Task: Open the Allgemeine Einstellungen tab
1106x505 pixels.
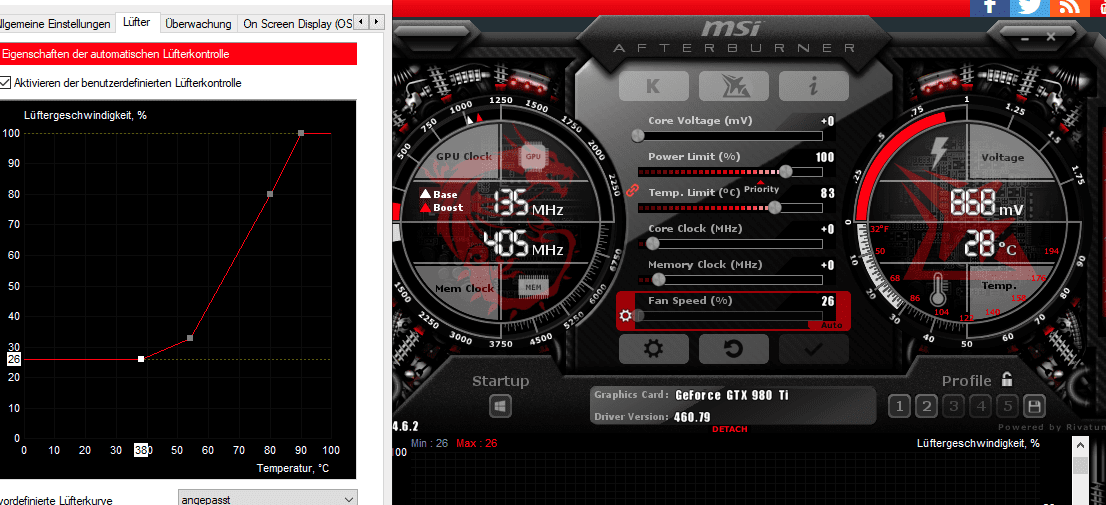Action: (56, 23)
